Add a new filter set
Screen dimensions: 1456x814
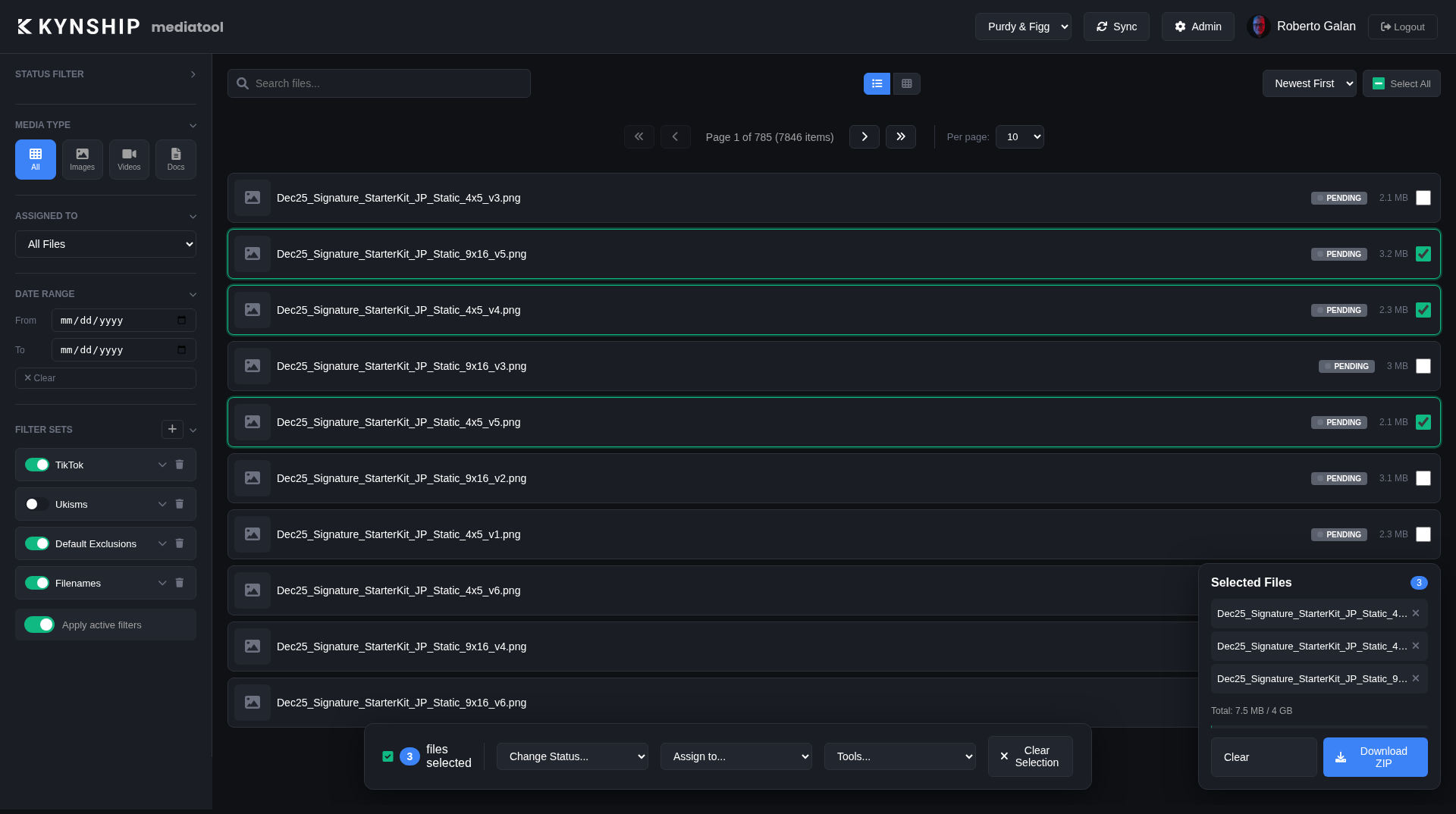(172, 429)
